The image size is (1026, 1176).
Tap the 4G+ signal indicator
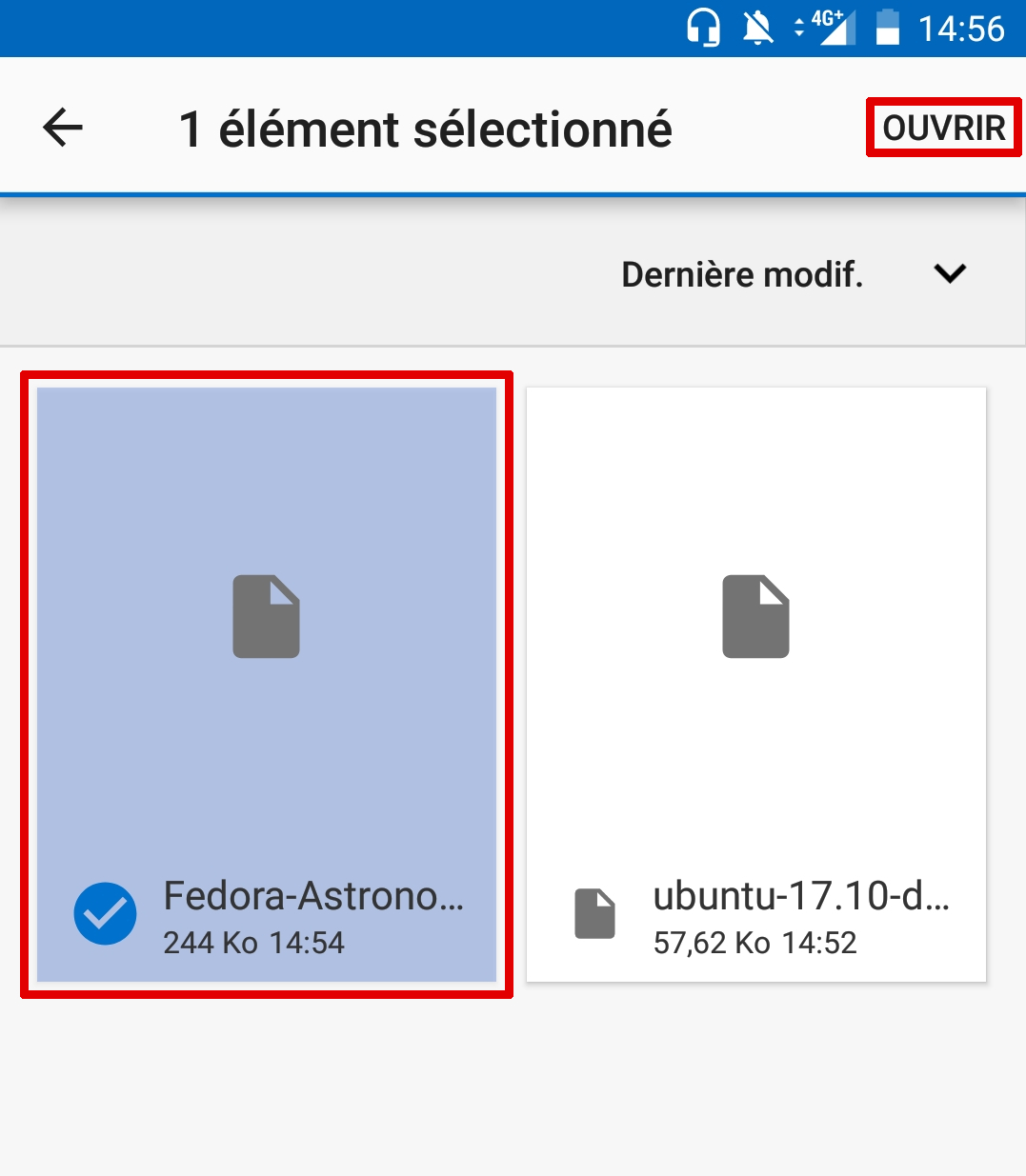coord(828,28)
